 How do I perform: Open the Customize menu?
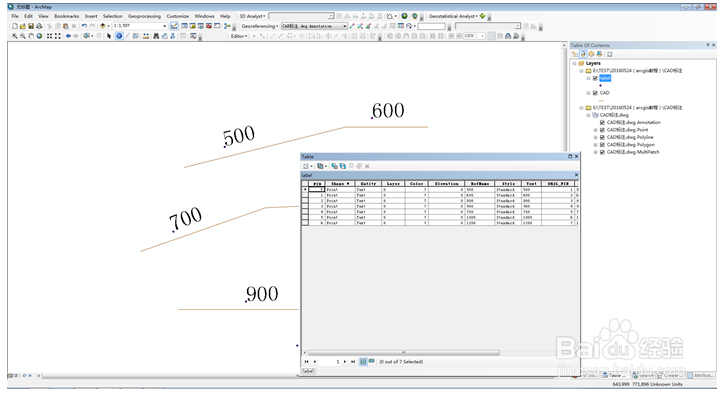coord(178,16)
